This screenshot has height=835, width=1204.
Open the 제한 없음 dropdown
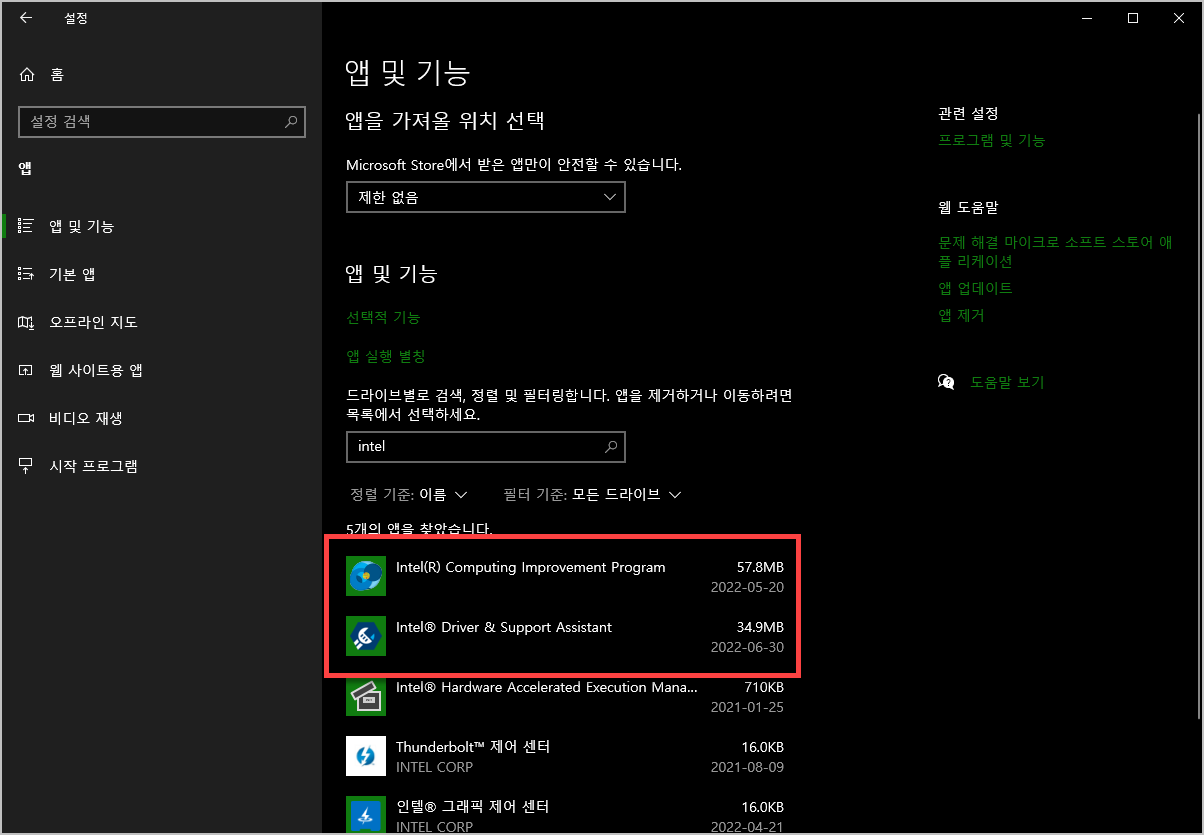485,197
